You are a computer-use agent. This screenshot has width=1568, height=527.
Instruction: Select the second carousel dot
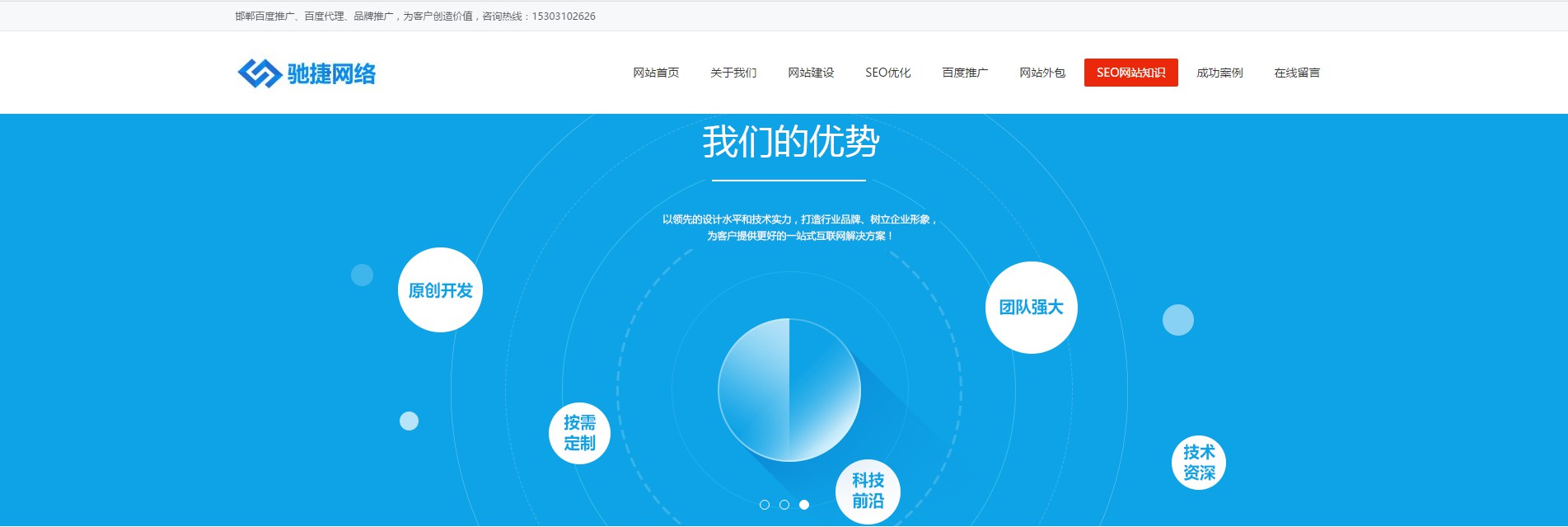pos(784,505)
